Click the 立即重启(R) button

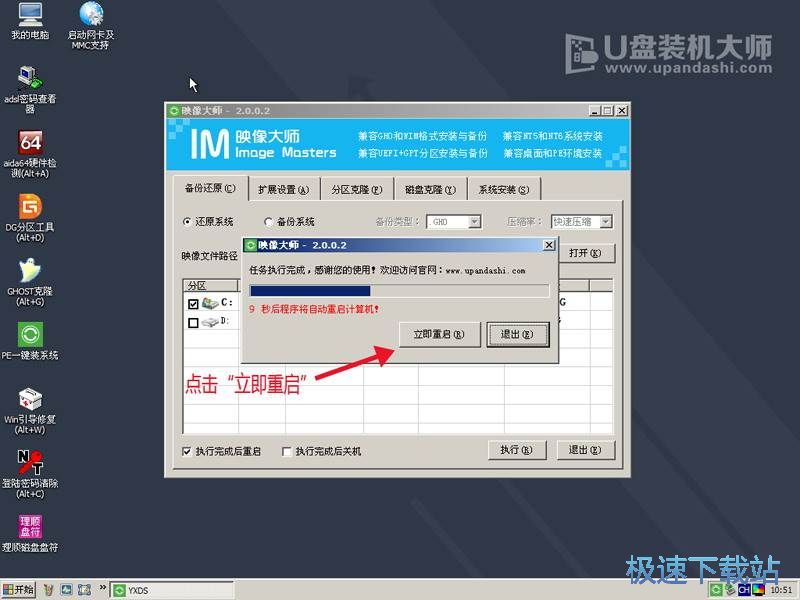[439, 335]
